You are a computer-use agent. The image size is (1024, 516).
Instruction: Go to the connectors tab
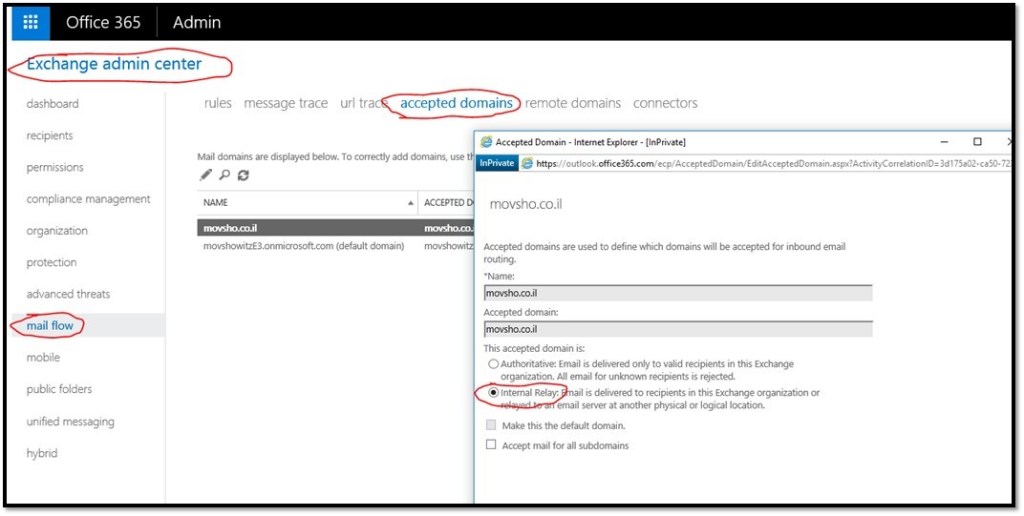coord(665,103)
